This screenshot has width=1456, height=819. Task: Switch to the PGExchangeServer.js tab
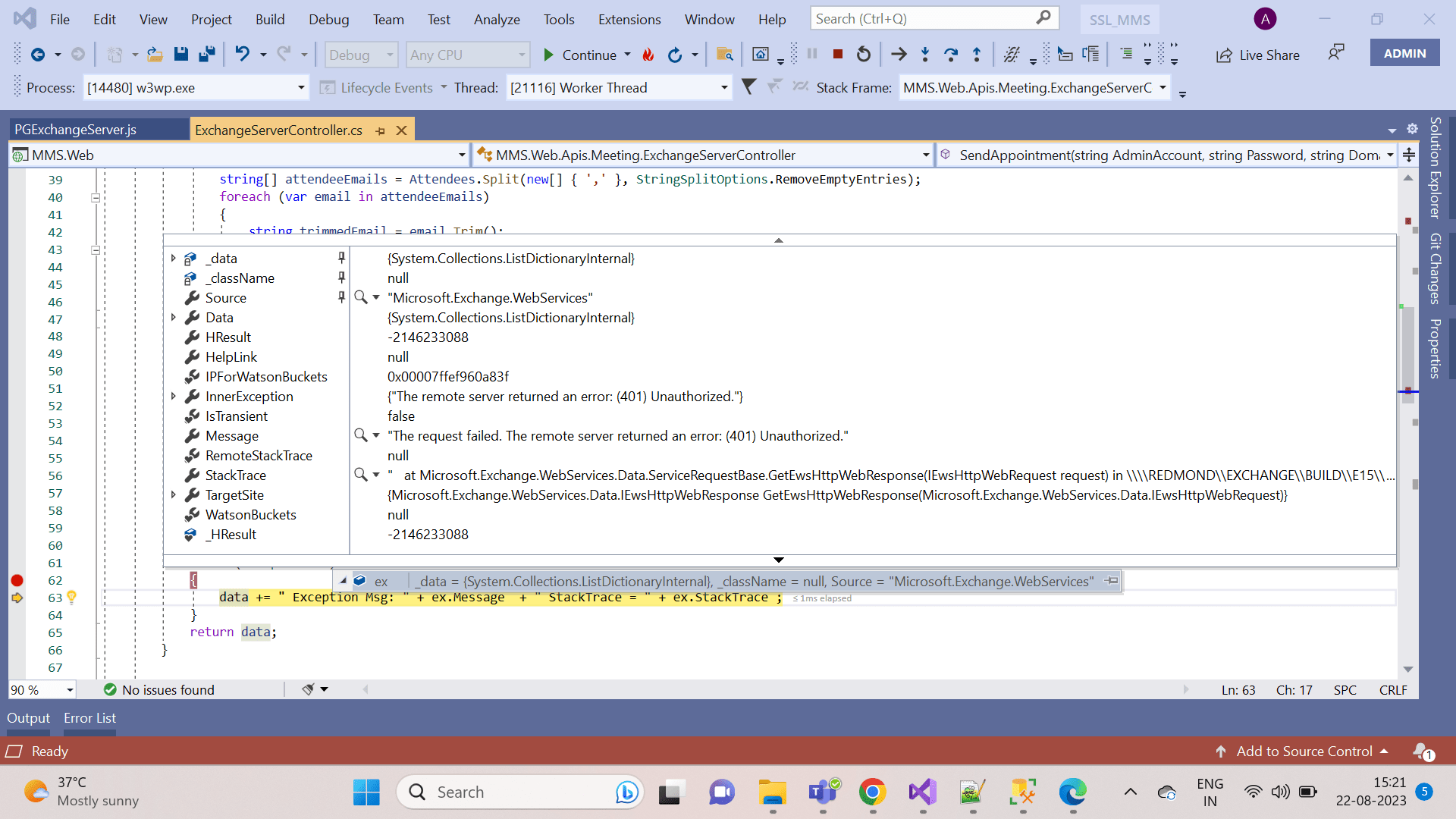[x=76, y=129]
